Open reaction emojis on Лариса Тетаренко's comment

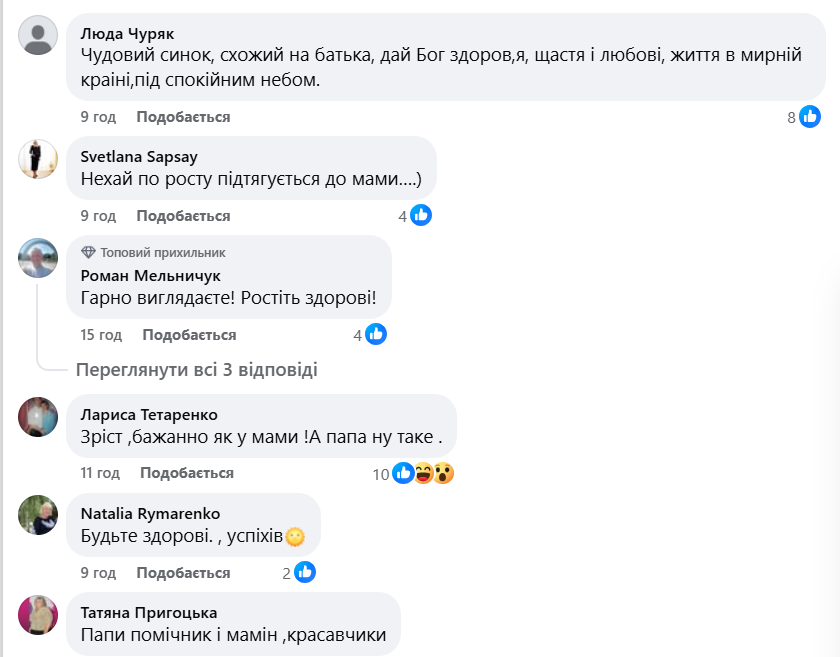(x=423, y=473)
